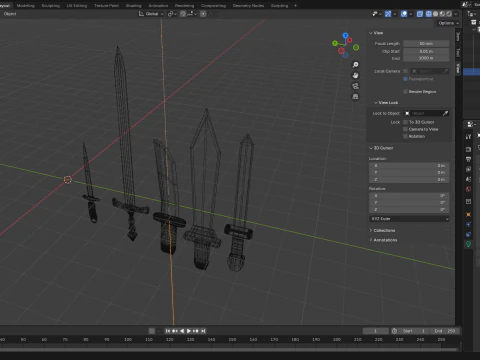This screenshot has width=480, height=360.
Task: Click the current frame number field
Action: (x=376, y=331)
